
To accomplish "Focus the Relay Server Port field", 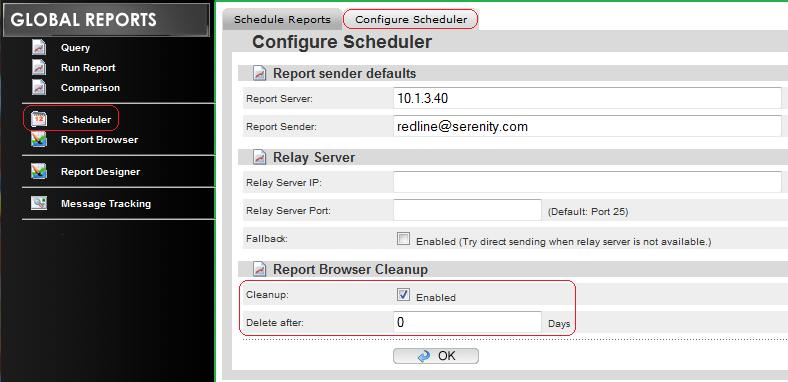I will [x=467, y=210].
